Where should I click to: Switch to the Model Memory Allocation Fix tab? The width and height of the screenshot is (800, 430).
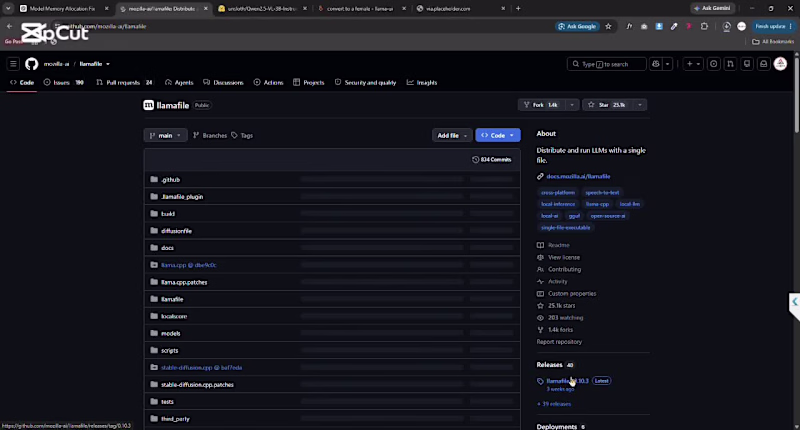click(62, 9)
